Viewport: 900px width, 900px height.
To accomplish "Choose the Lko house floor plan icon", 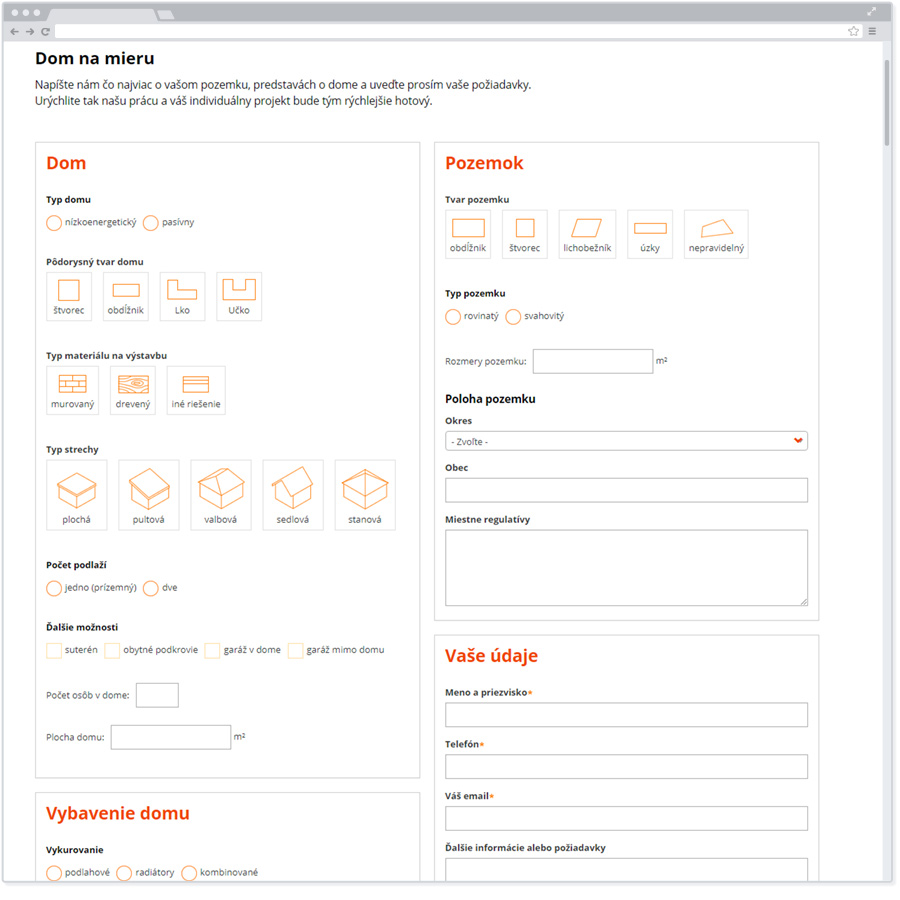I will [182, 296].
